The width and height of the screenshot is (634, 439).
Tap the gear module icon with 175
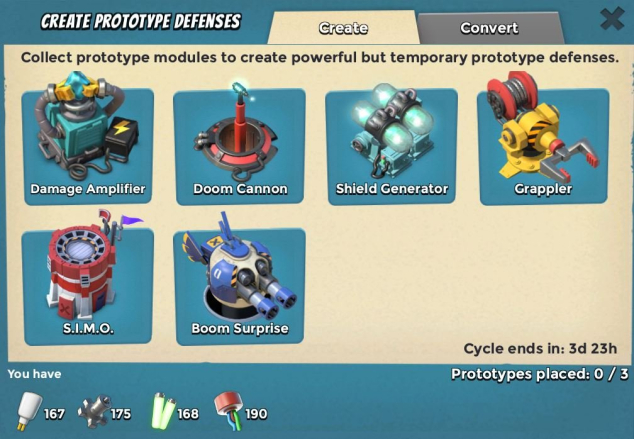click(x=95, y=412)
